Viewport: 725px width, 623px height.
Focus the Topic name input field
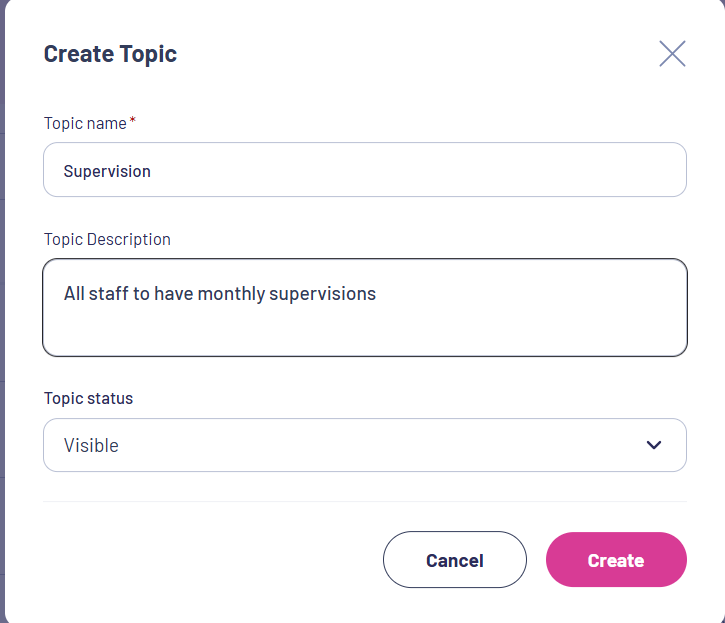pos(365,170)
